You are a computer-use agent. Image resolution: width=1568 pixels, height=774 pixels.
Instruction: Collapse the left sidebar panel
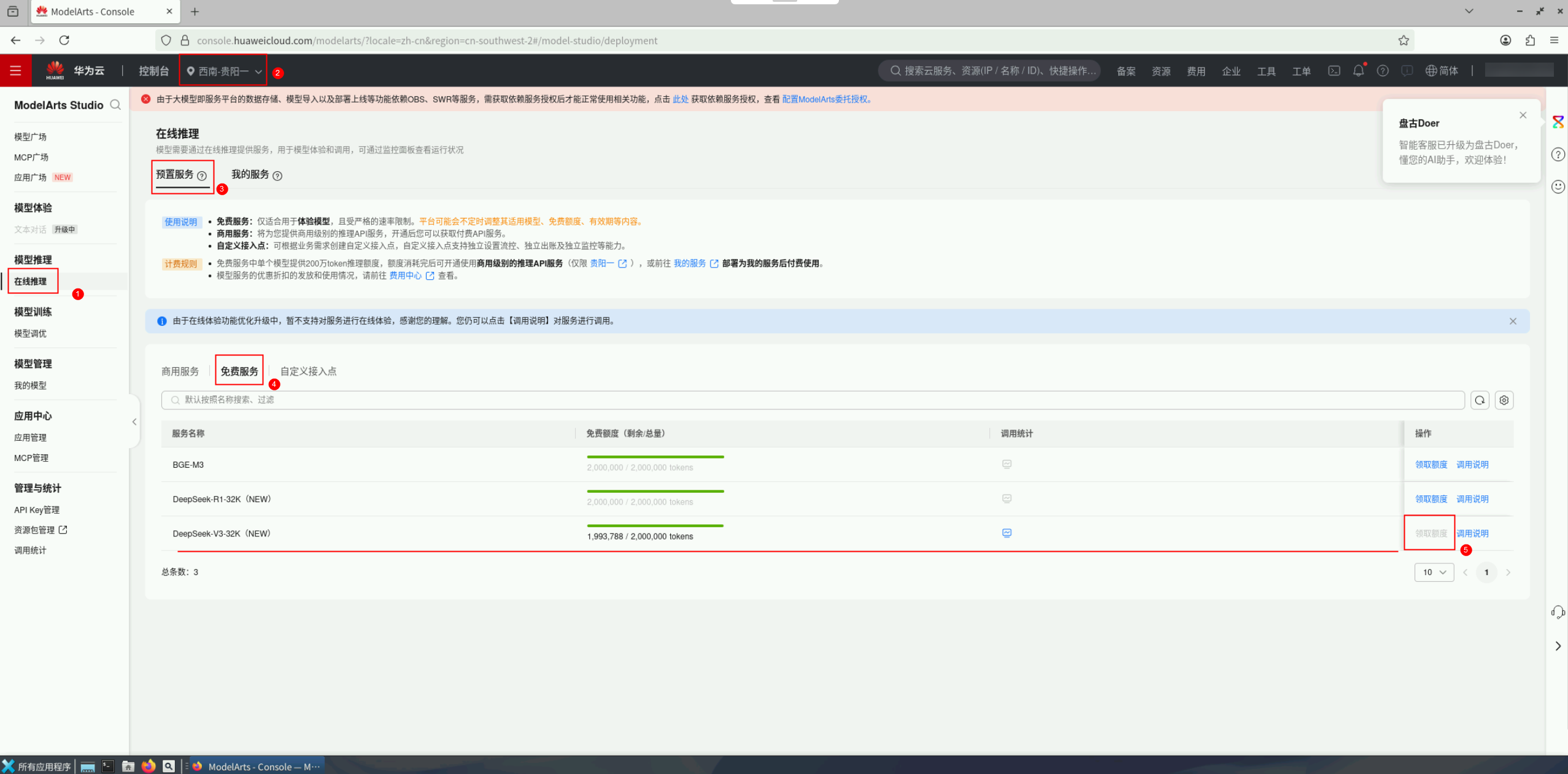click(134, 422)
